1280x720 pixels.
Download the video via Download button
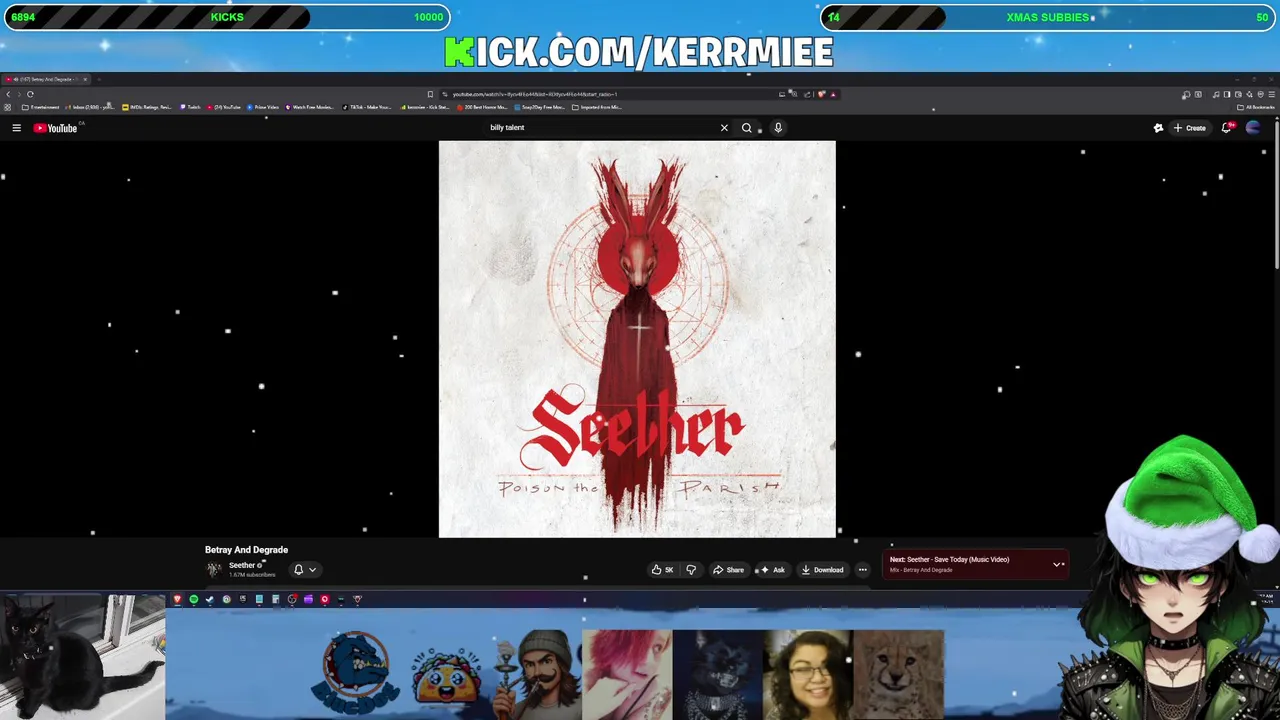tap(822, 570)
